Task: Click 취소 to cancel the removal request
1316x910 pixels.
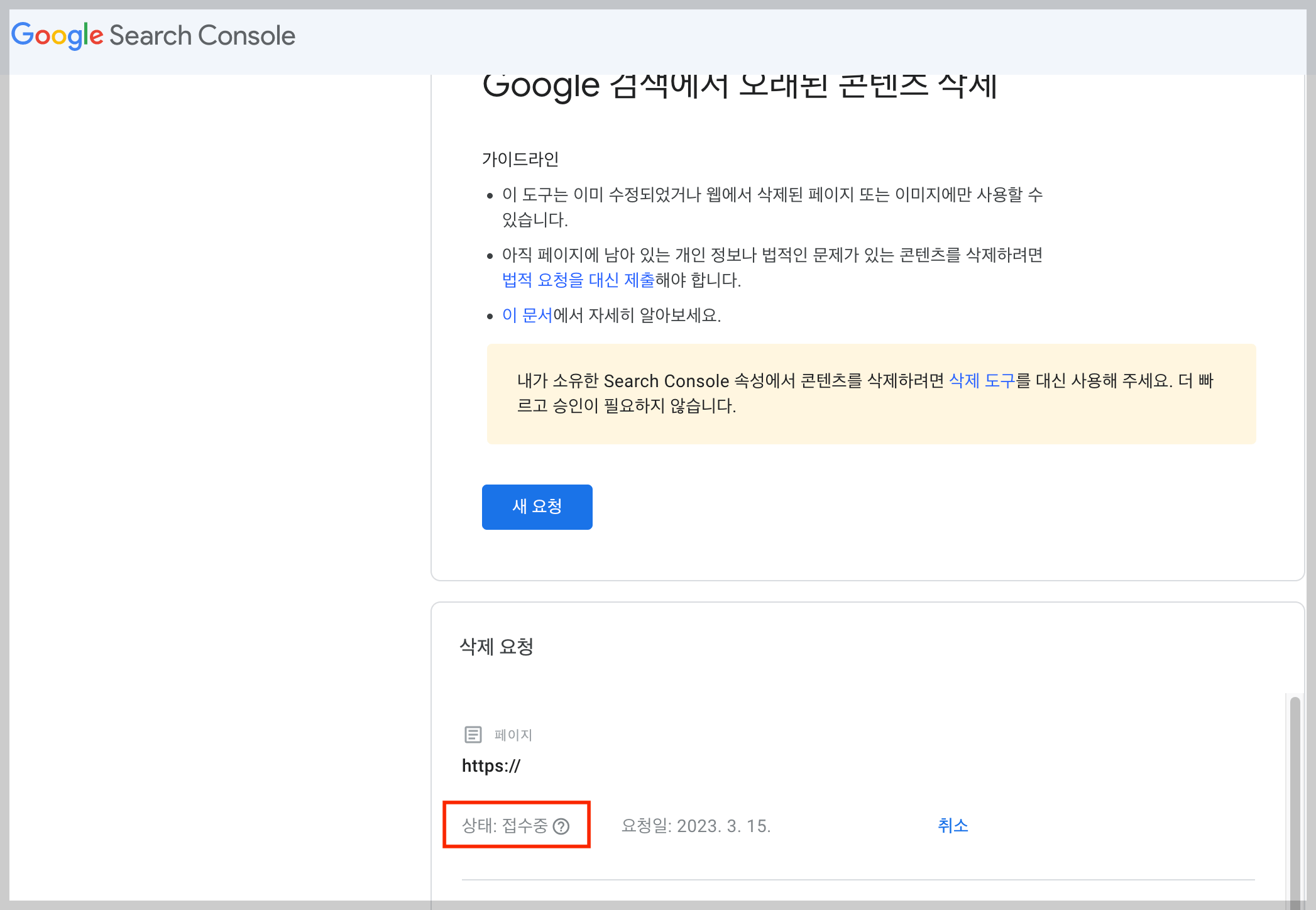Action: [x=953, y=826]
